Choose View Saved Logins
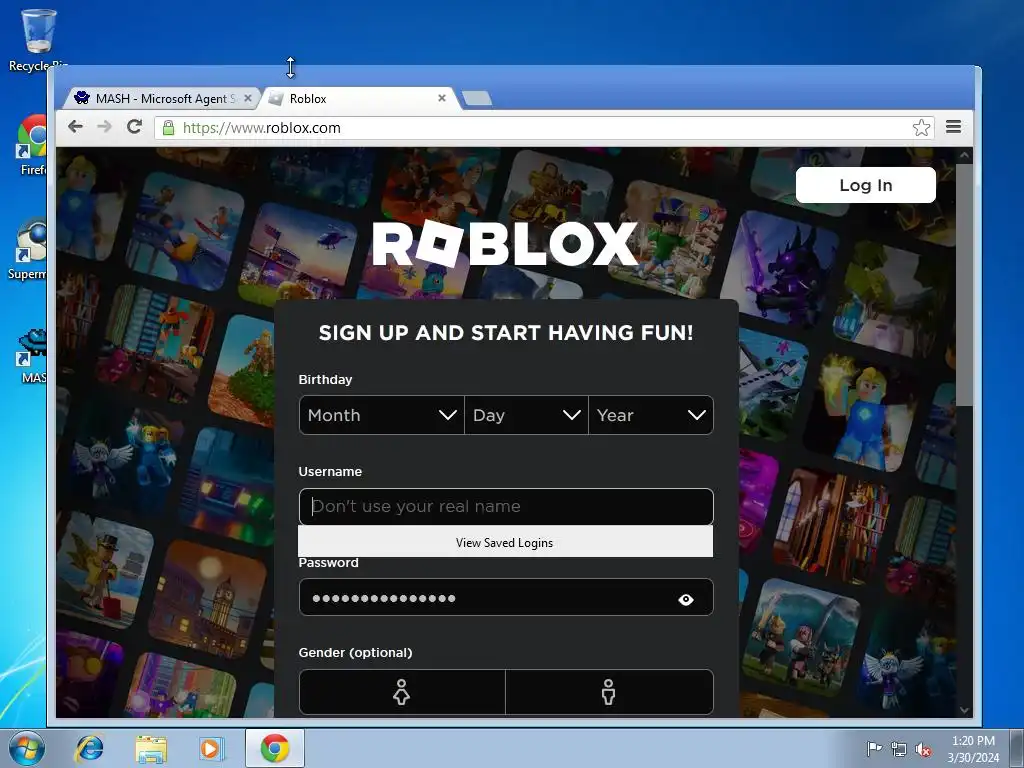This screenshot has height=768, width=1024. 505,542
